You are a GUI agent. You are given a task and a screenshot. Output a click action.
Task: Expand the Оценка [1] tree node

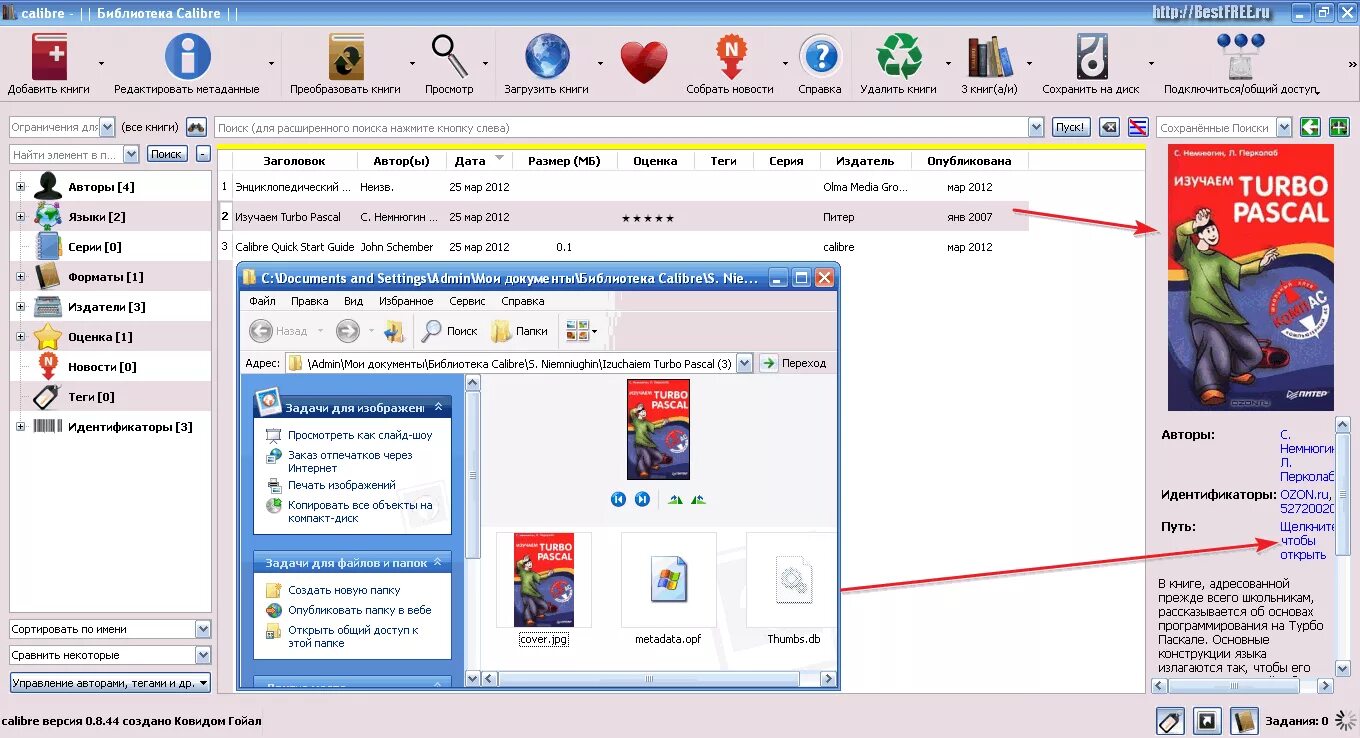point(20,337)
